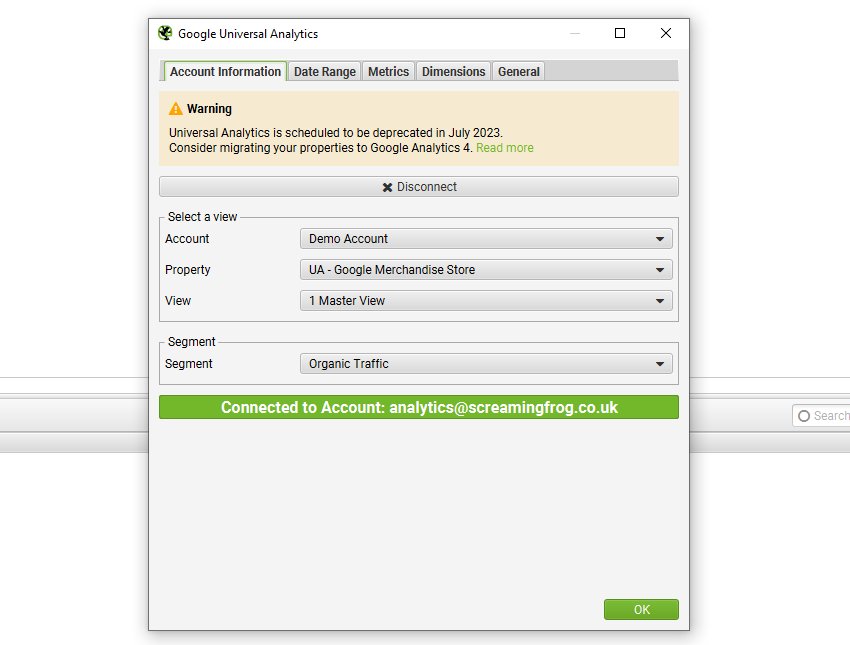Expand the Property dropdown for Google Merchandise Store
The width and height of the screenshot is (850, 645).
(486, 270)
